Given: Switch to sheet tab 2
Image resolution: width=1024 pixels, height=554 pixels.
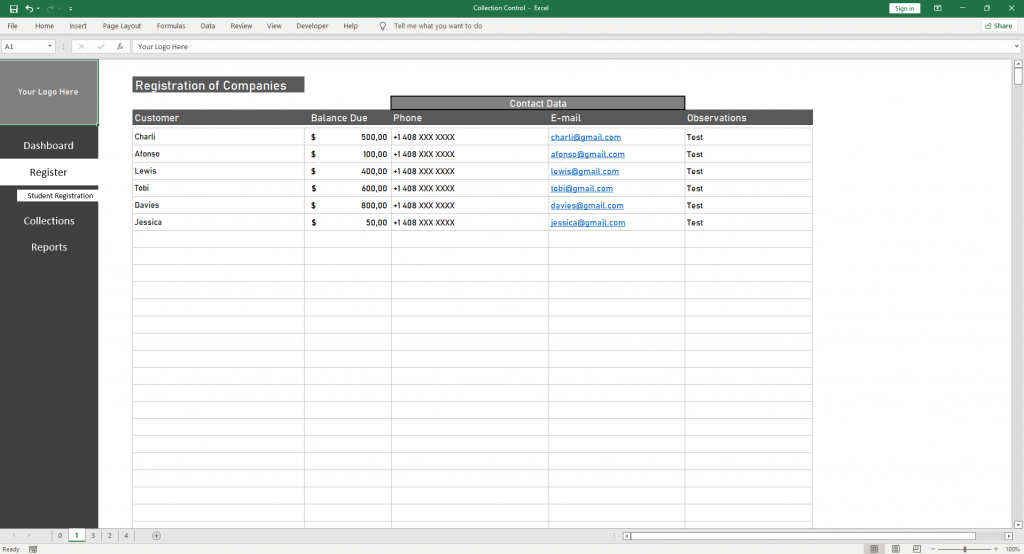Looking at the screenshot, I should coord(109,536).
